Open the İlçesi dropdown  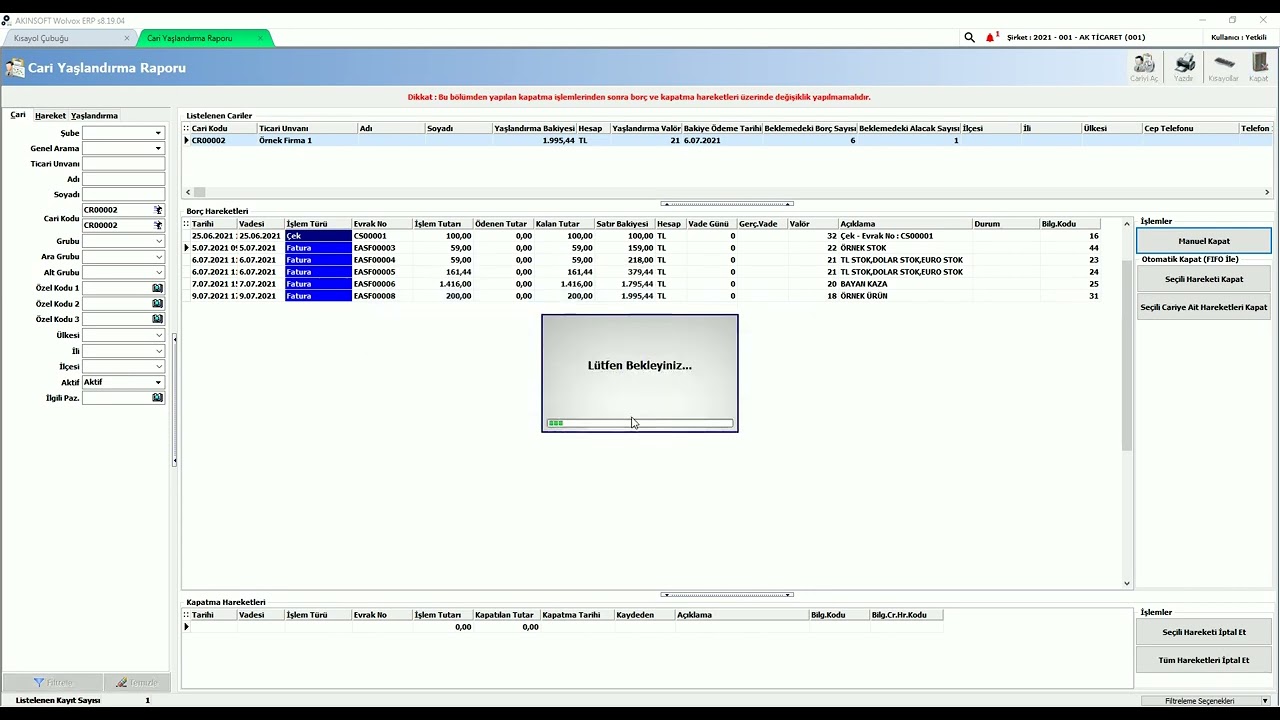pyautogui.click(x=158, y=366)
